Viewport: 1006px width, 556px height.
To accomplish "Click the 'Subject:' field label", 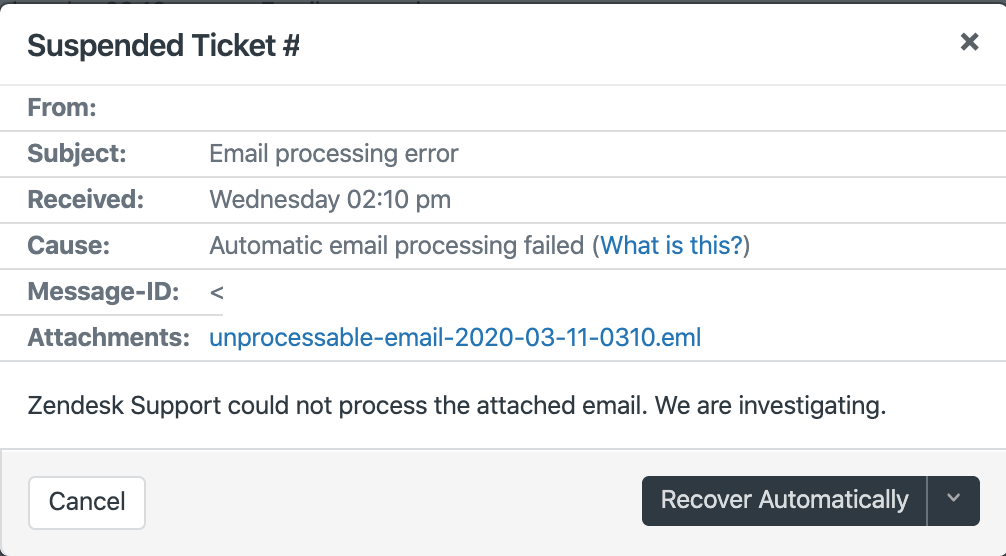I will point(77,154).
